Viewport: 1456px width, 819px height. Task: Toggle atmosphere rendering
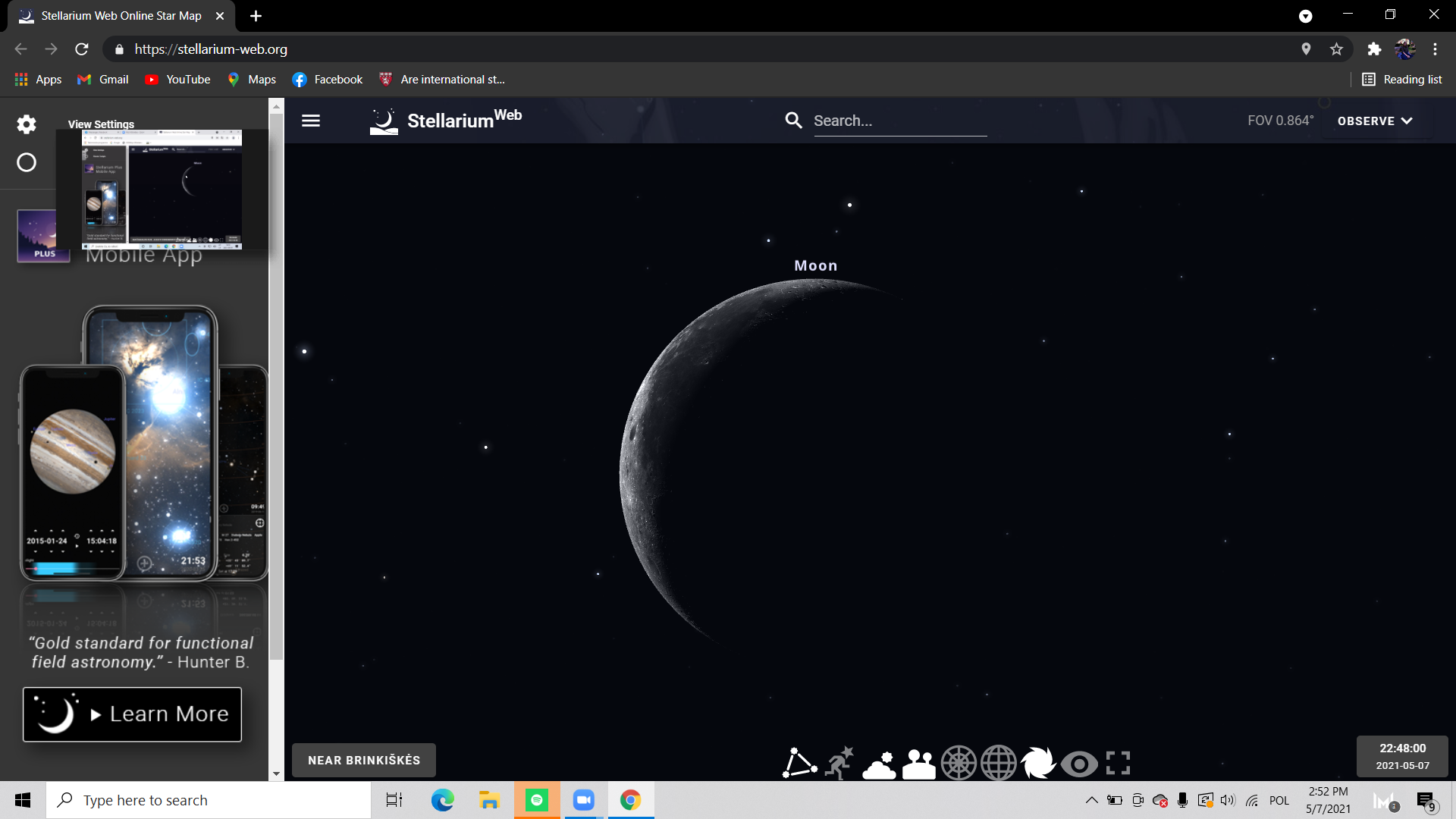[x=879, y=763]
